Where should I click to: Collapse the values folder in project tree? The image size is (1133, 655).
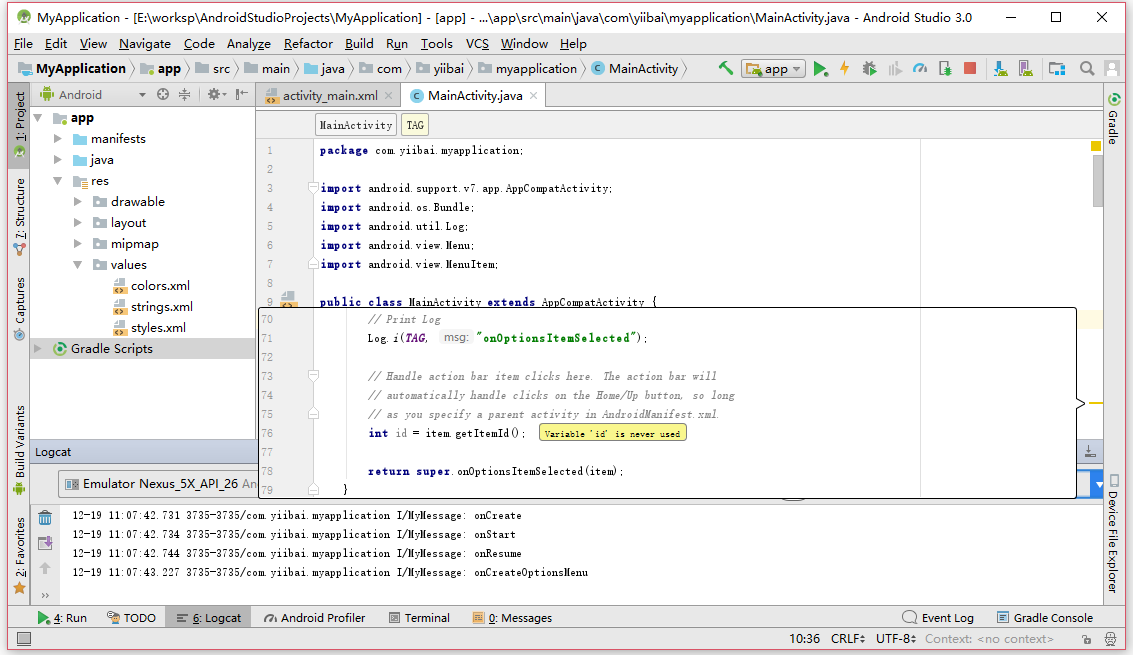click(x=78, y=265)
